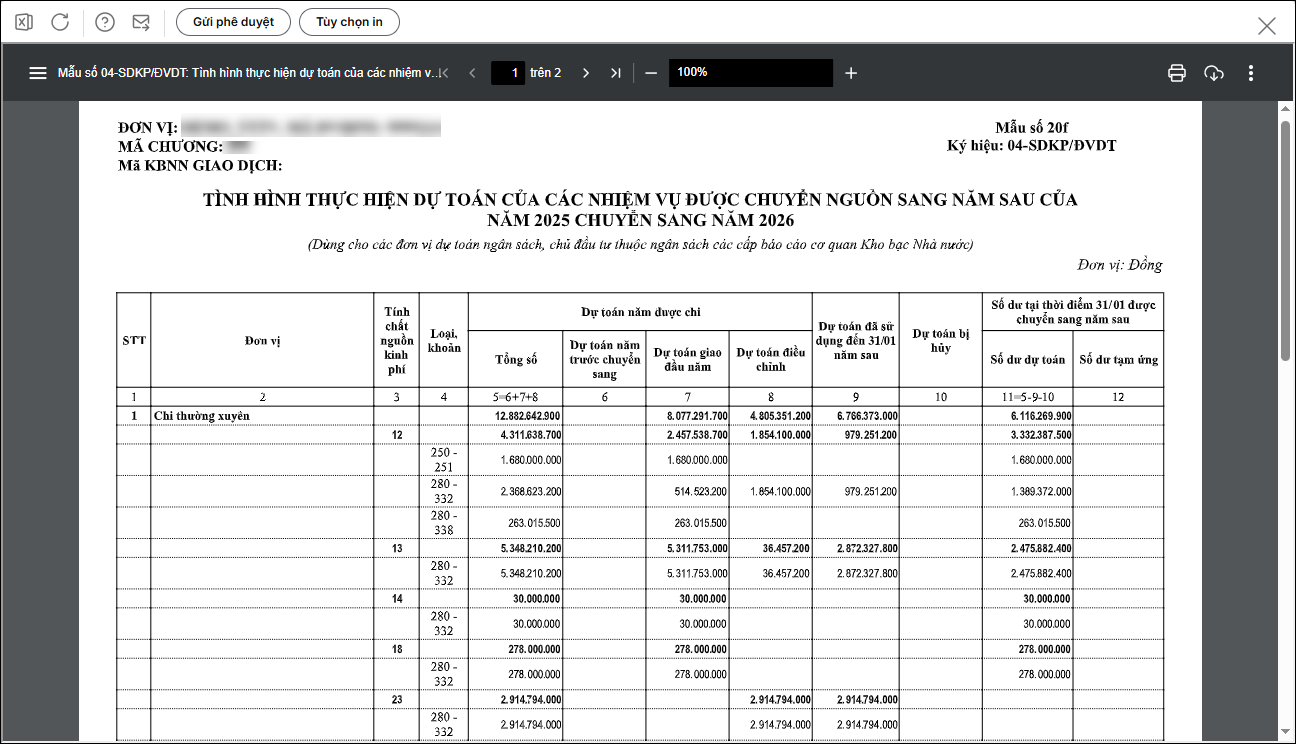Click the Dự toán điều chỉnh header

pyautogui.click(x=770, y=360)
